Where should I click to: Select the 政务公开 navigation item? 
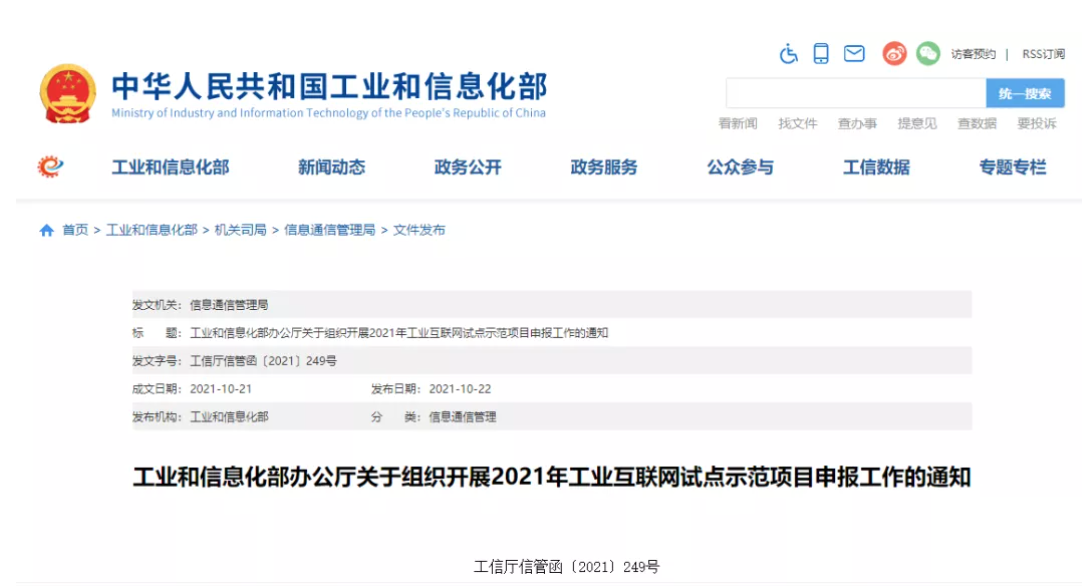[x=467, y=167]
